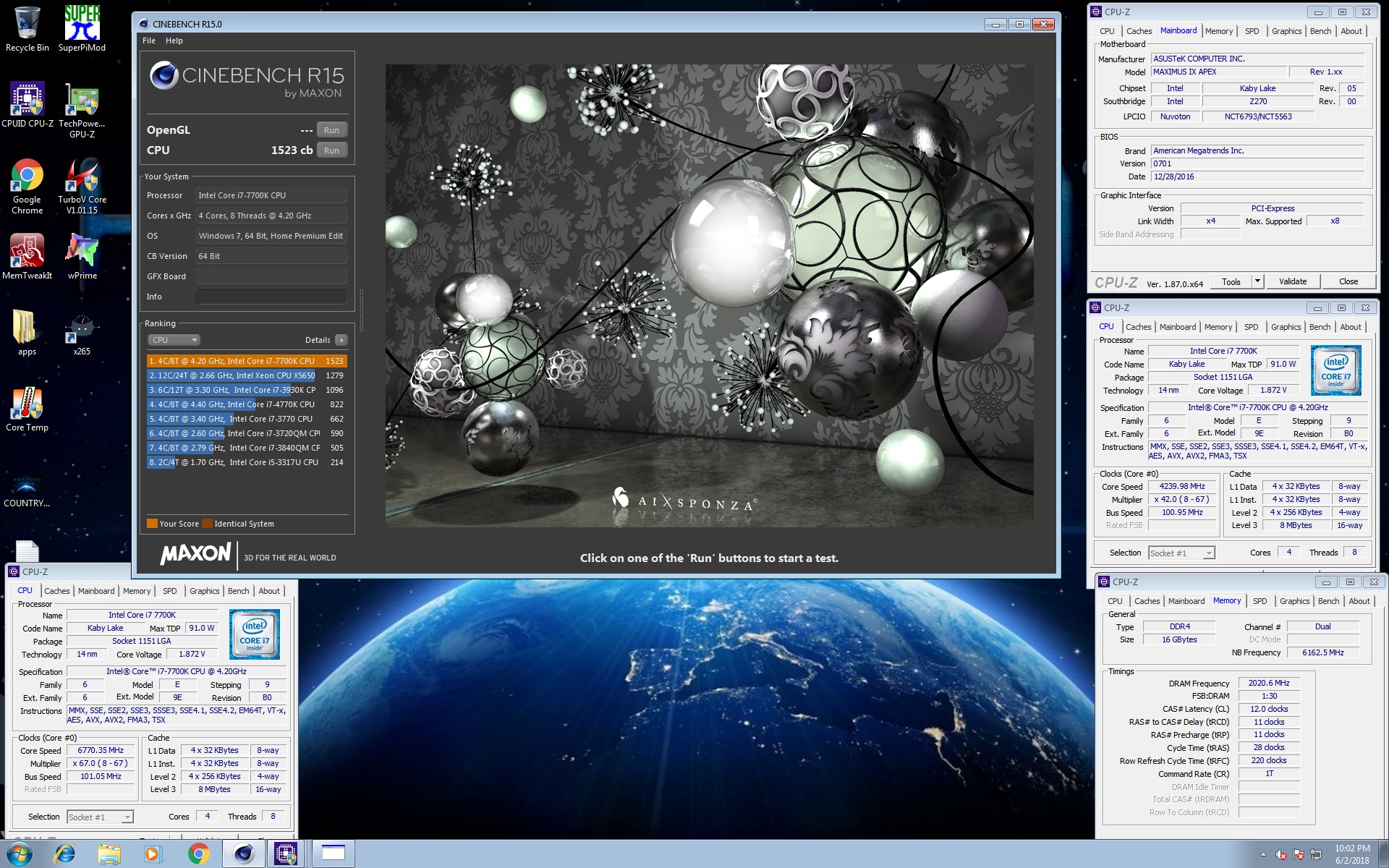Image resolution: width=1389 pixels, height=868 pixels.
Task: Click the Cinebench R15 logo sphere
Action: tap(164, 75)
